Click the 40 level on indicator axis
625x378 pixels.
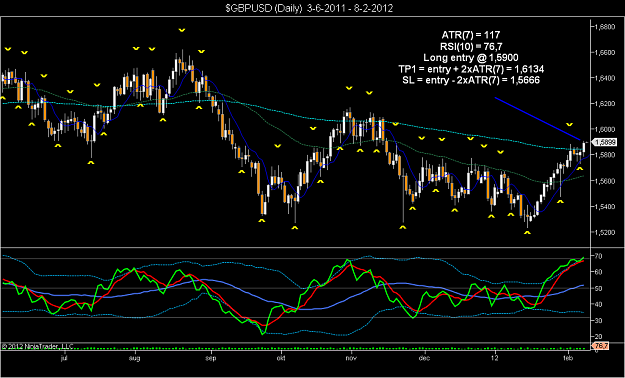(598, 304)
